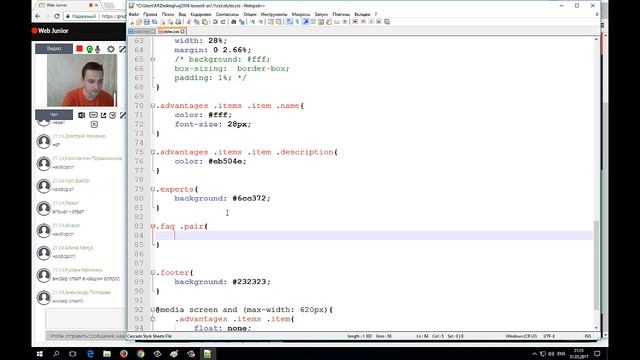The image size is (640, 360).
Task: Click the chat message input field
Action: coord(86,318)
